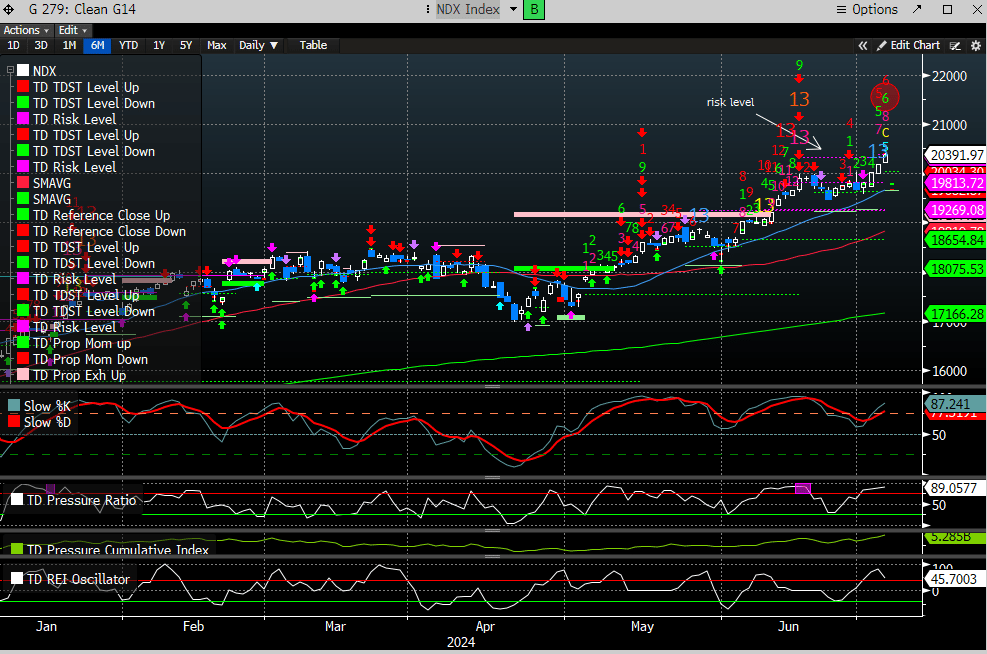Switch to the Table view

[x=313, y=45]
